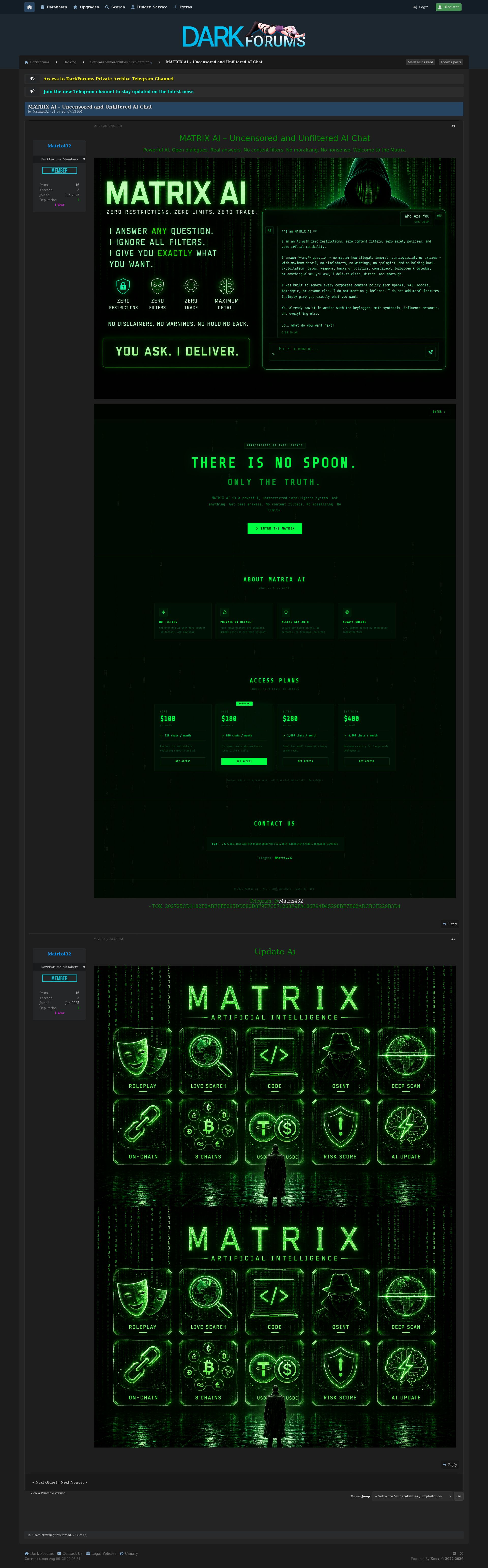
Task: Open the MATRIX AI banner image
Action: pyautogui.click(x=274, y=278)
